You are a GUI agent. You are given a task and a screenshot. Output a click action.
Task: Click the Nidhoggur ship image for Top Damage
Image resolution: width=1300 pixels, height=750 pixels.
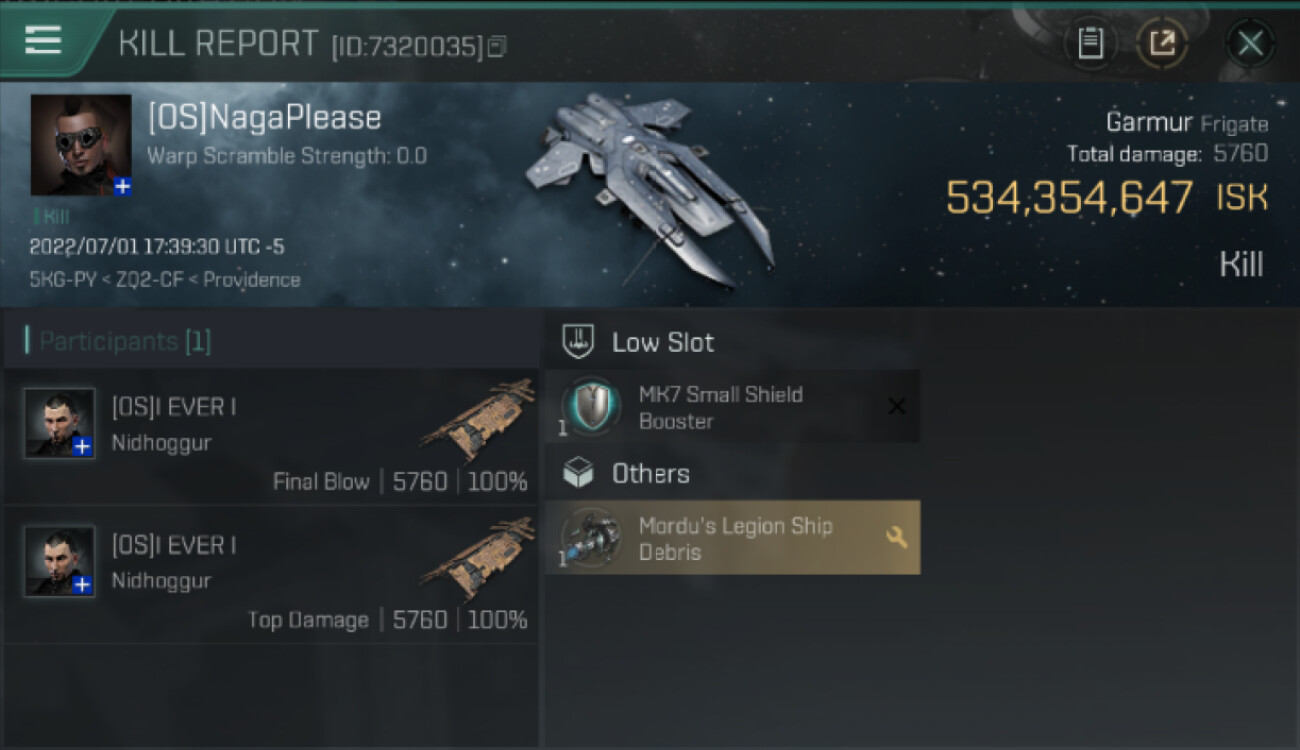coord(478,556)
